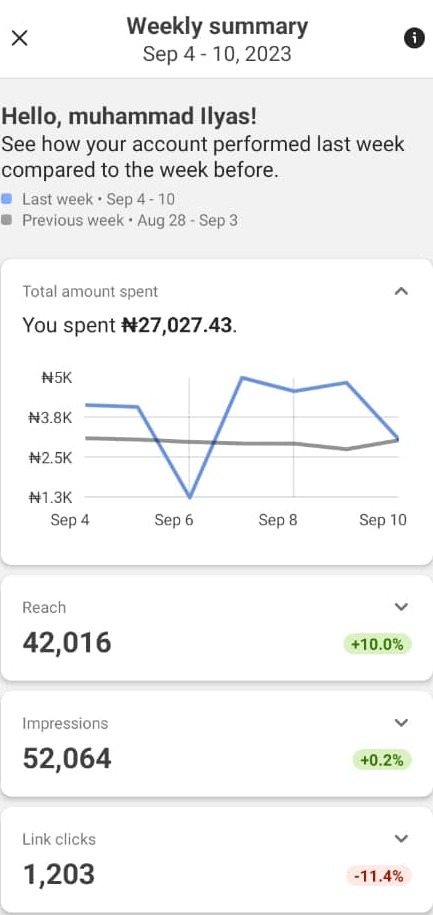
Task: Click the Sep 6 label on chart axis
Action: [x=174, y=520]
